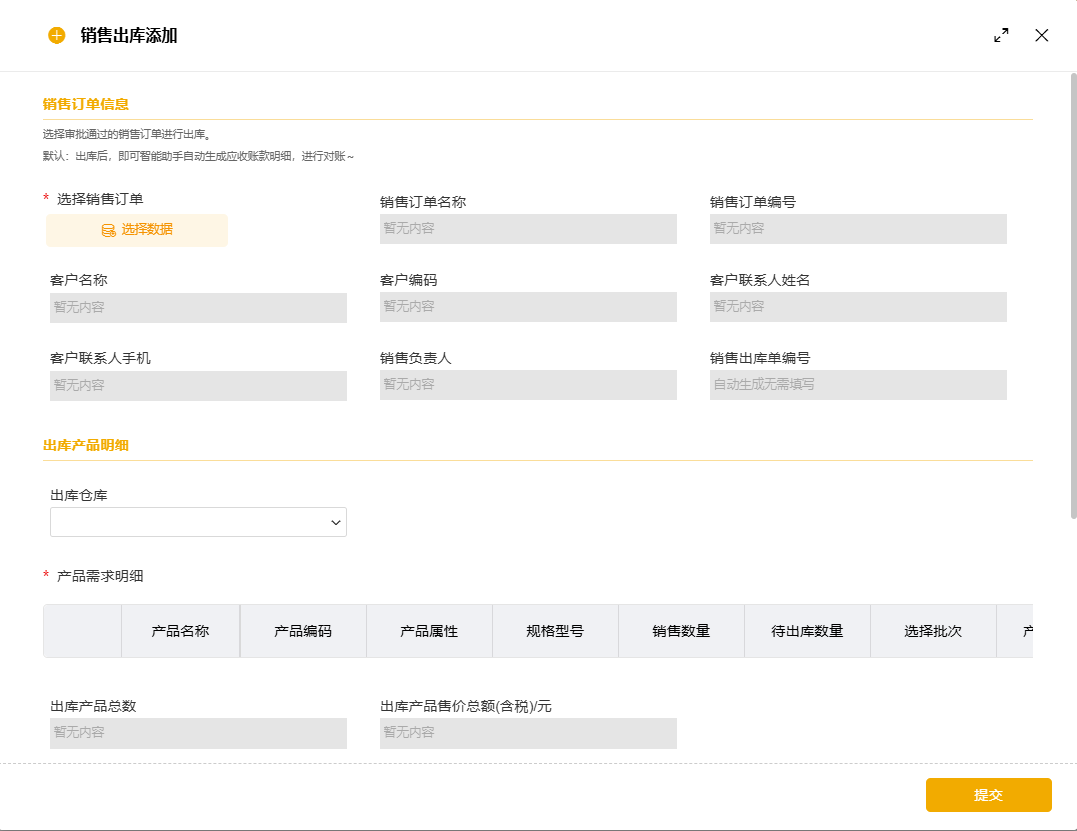Click the 客户联系人姓名 field
Screen dimensions: 1077x831
point(858,307)
